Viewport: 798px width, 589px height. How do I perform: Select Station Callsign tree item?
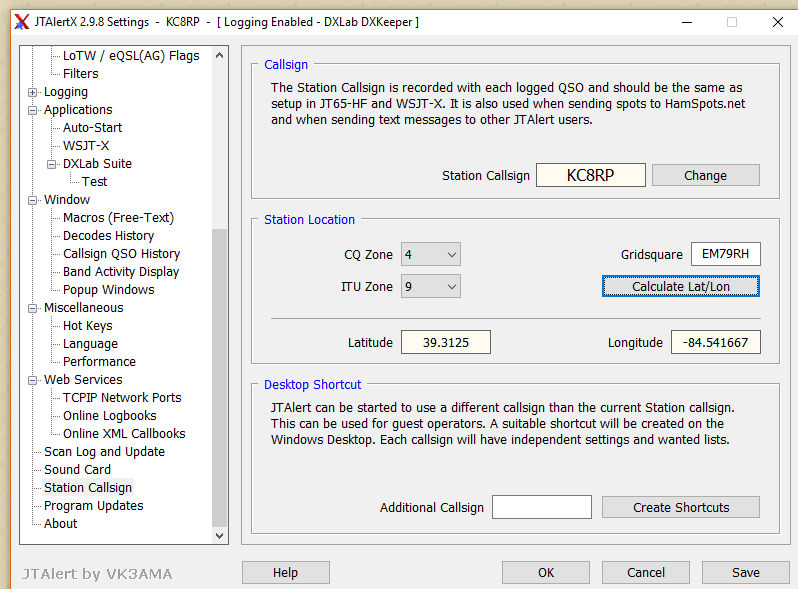click(x=88, y=488)
